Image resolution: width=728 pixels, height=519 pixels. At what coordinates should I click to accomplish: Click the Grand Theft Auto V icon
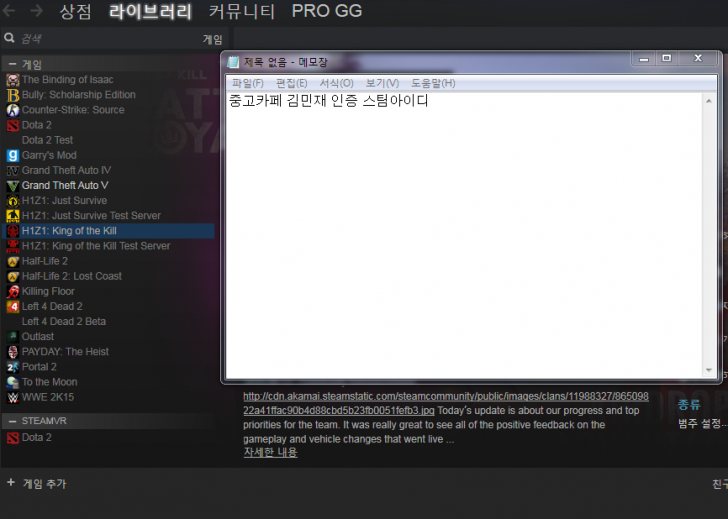12,186
